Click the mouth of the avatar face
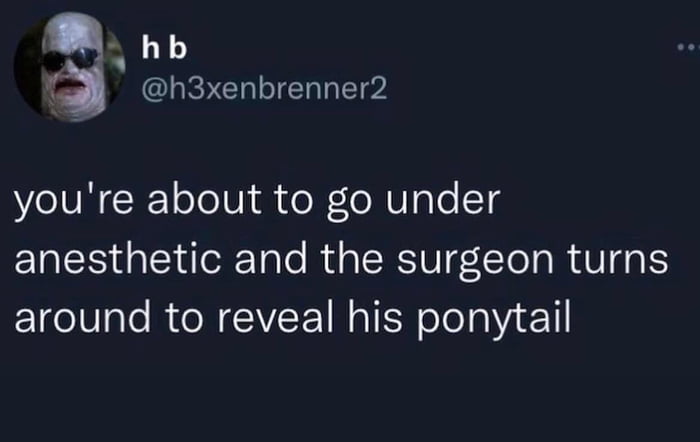Screen dimensions: 700x442 tap(69, 85)
